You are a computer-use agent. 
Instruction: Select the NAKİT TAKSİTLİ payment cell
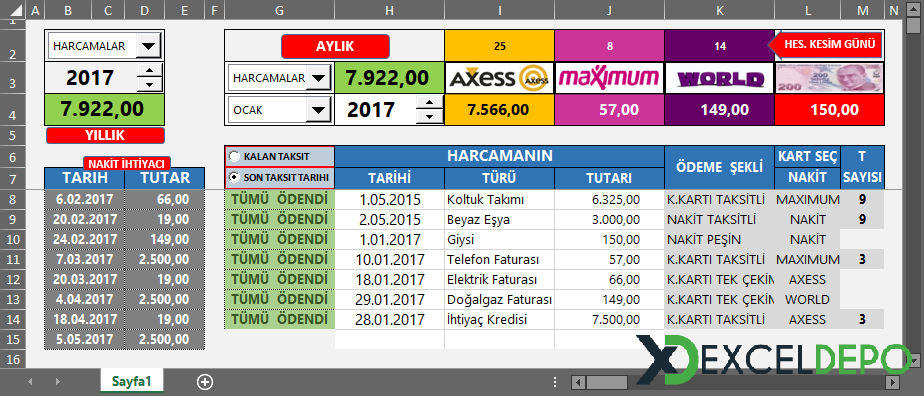point(720,220)
